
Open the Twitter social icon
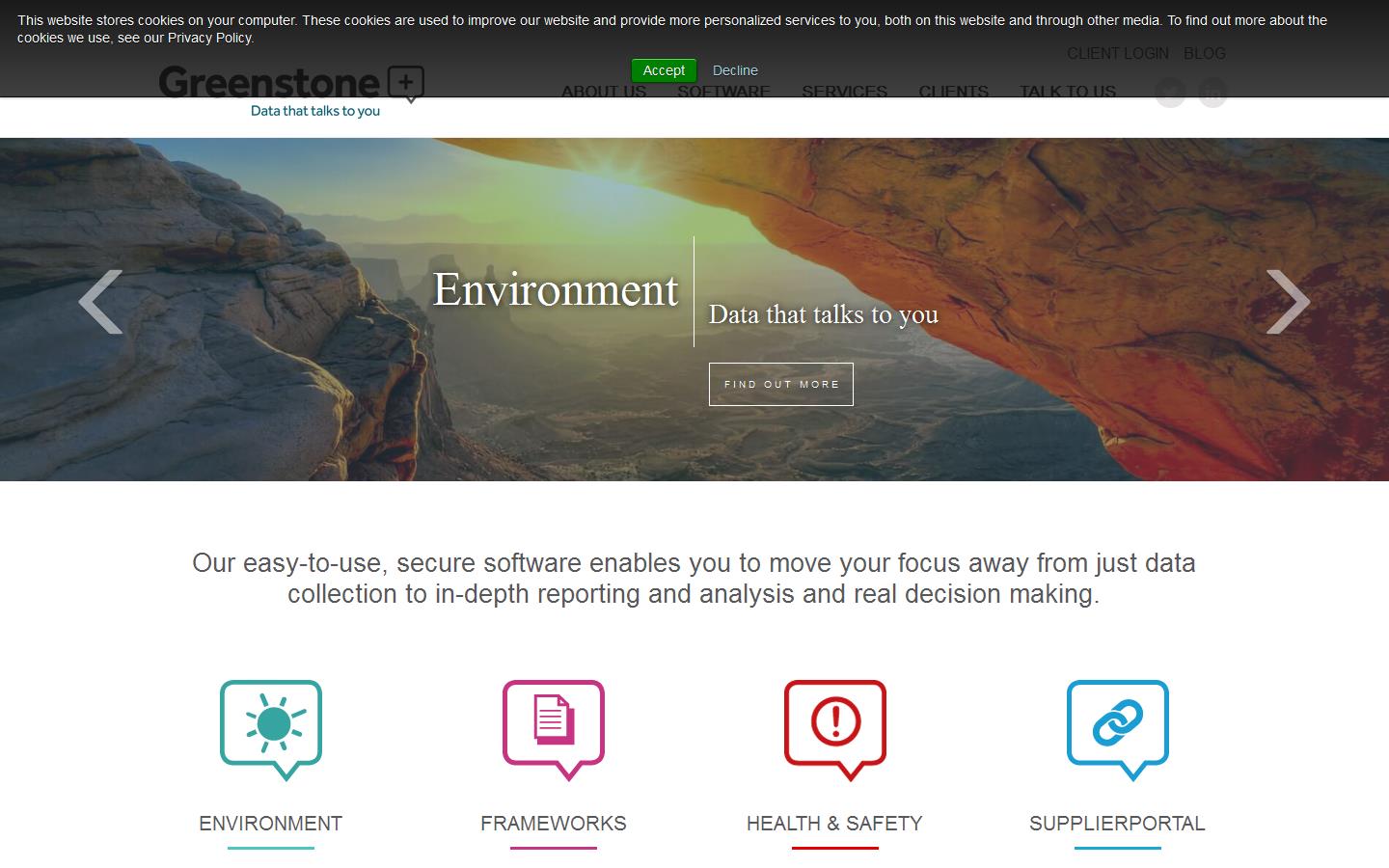click(x=1170, y=93)
